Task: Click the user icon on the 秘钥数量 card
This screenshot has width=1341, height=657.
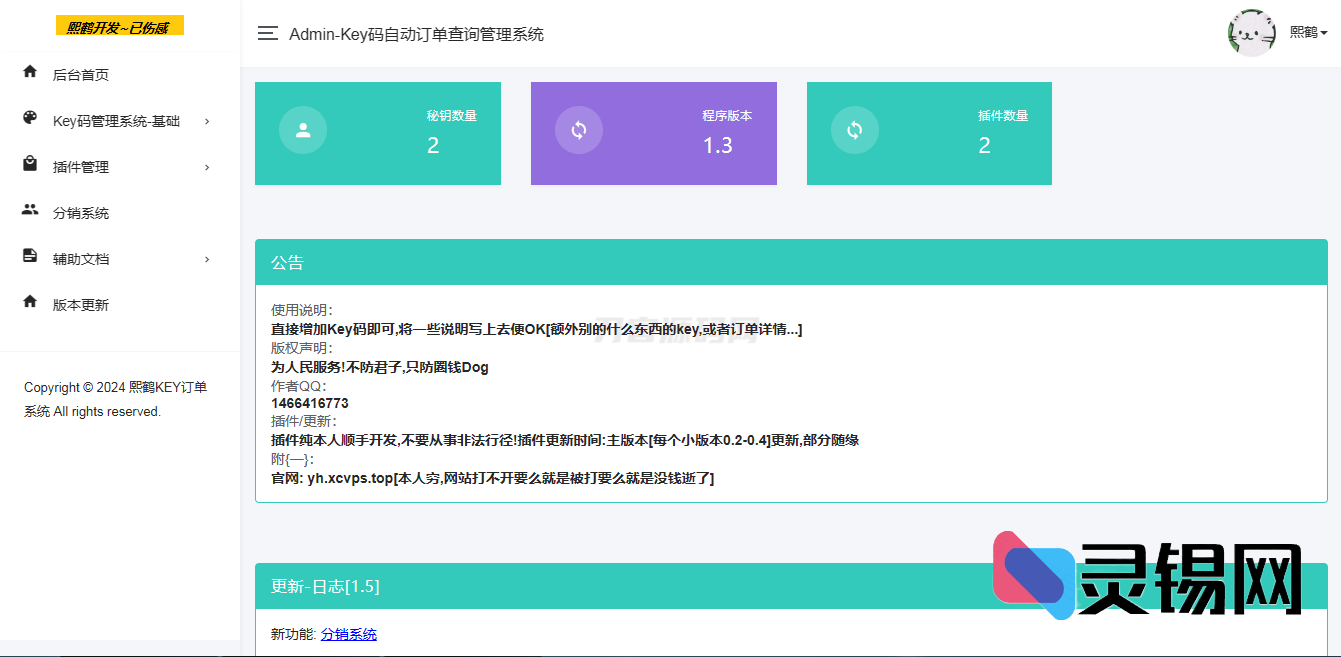Action: pyautogui.click(x=302, y=130)
